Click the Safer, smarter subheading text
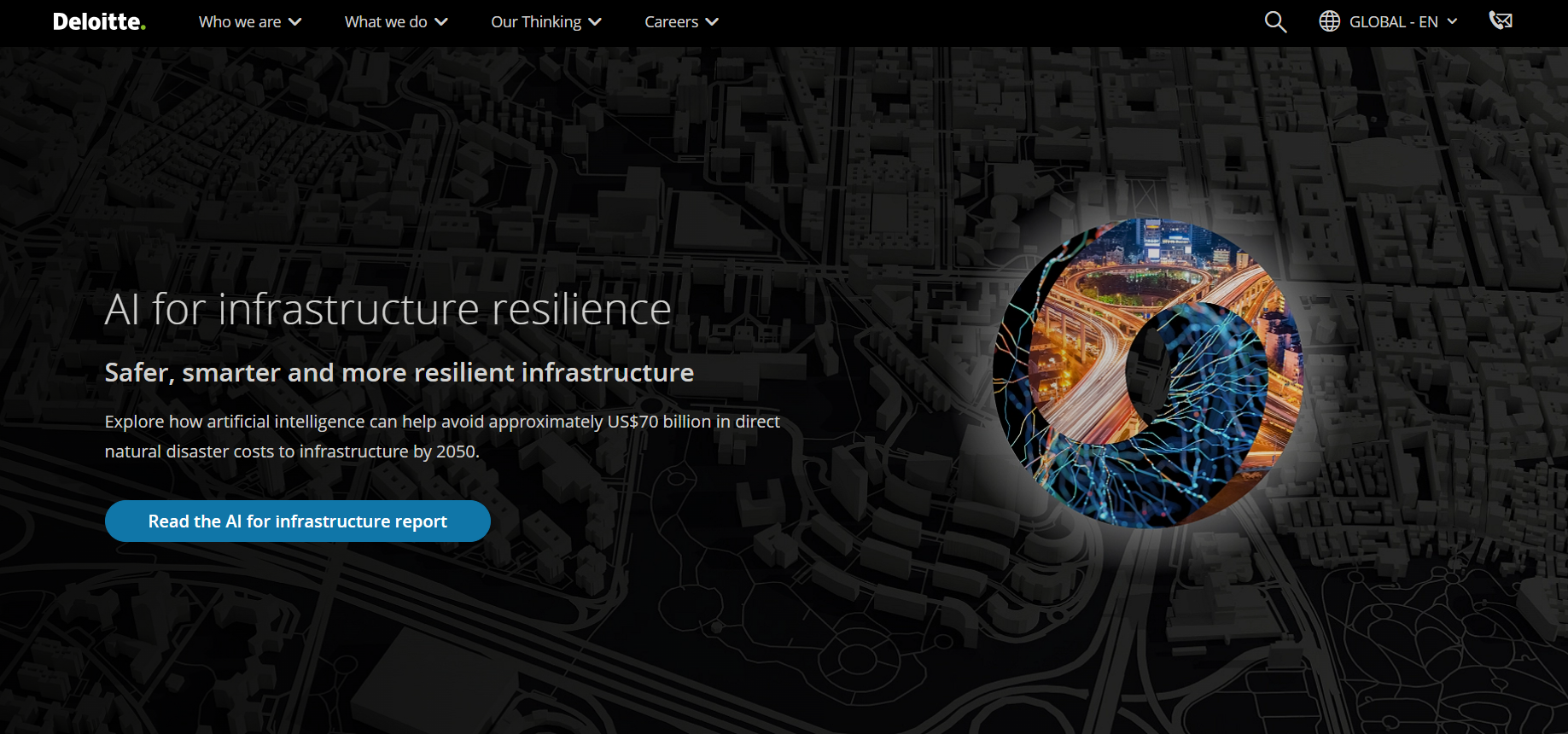Image resolution: width=1568 pixels, height=734 pixels. point(399,372)
